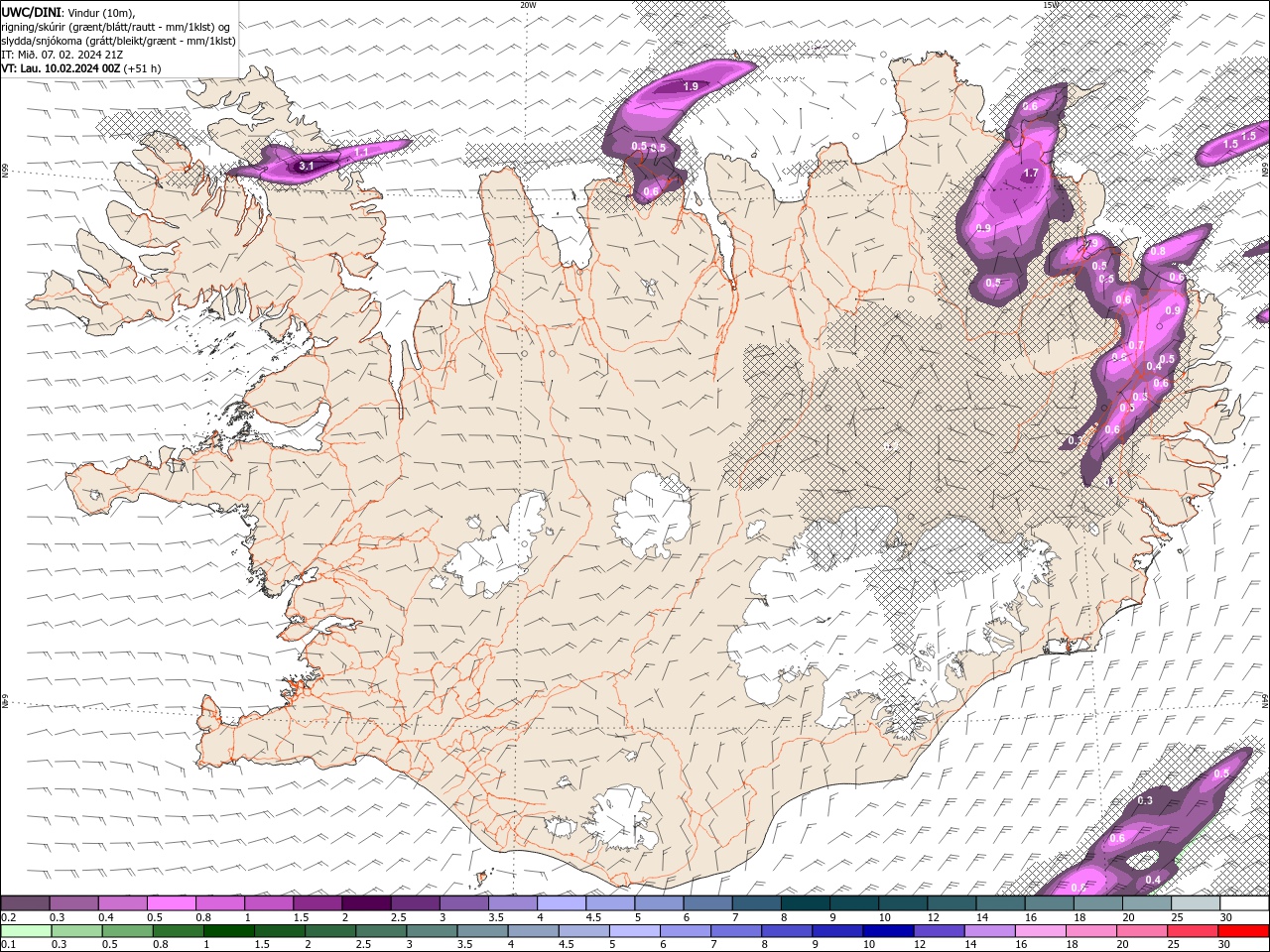Image resolution: width=1270 pixels, height=952 pixels.
Task: Select the lavender snow swatch labeled 4
Action: 562,903
